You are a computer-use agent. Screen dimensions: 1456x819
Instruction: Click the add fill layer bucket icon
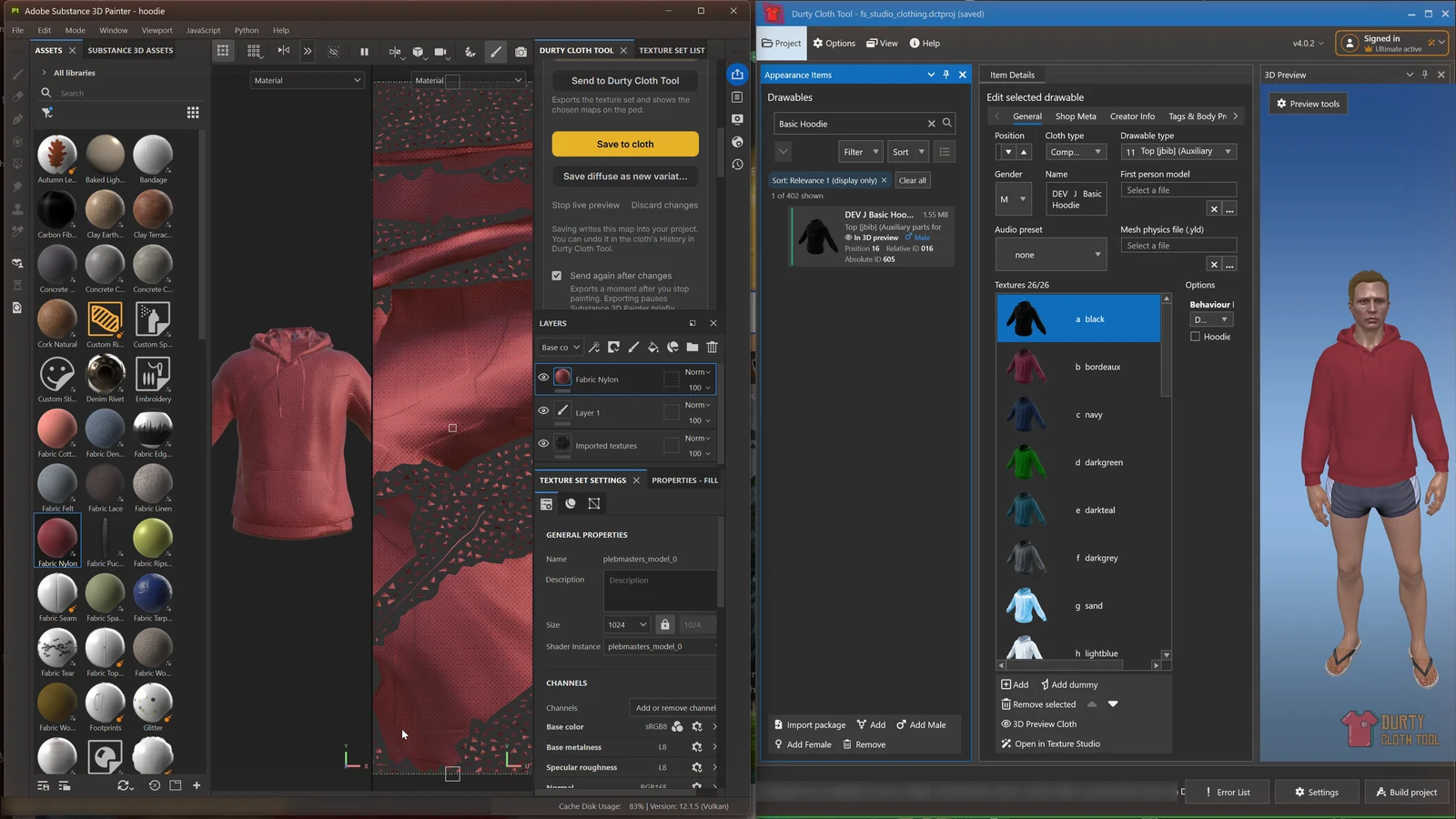tap(653, 347)
